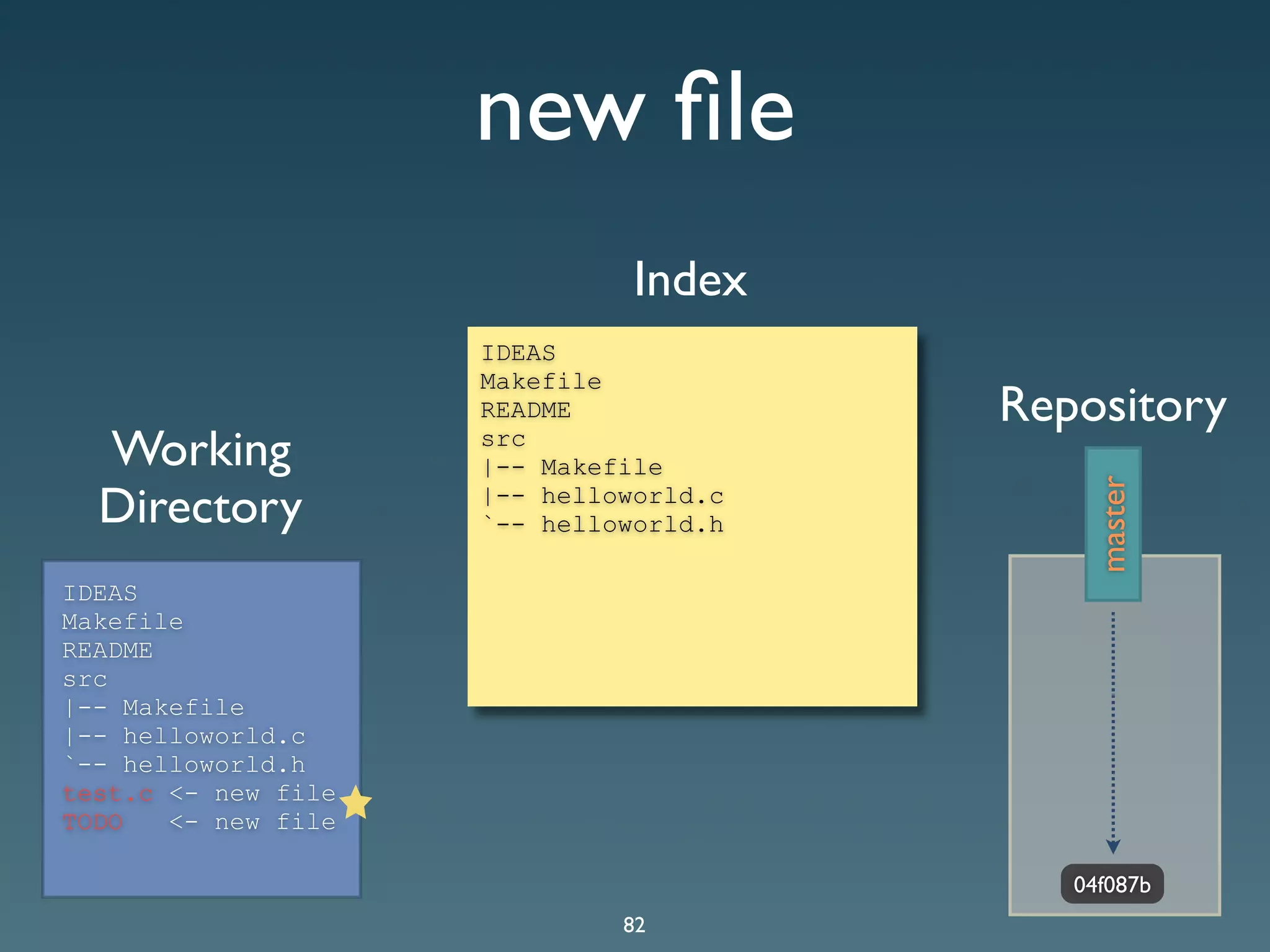Select red test.c filename in working directory
The image size is (1270, 952).
pos(108,794)
